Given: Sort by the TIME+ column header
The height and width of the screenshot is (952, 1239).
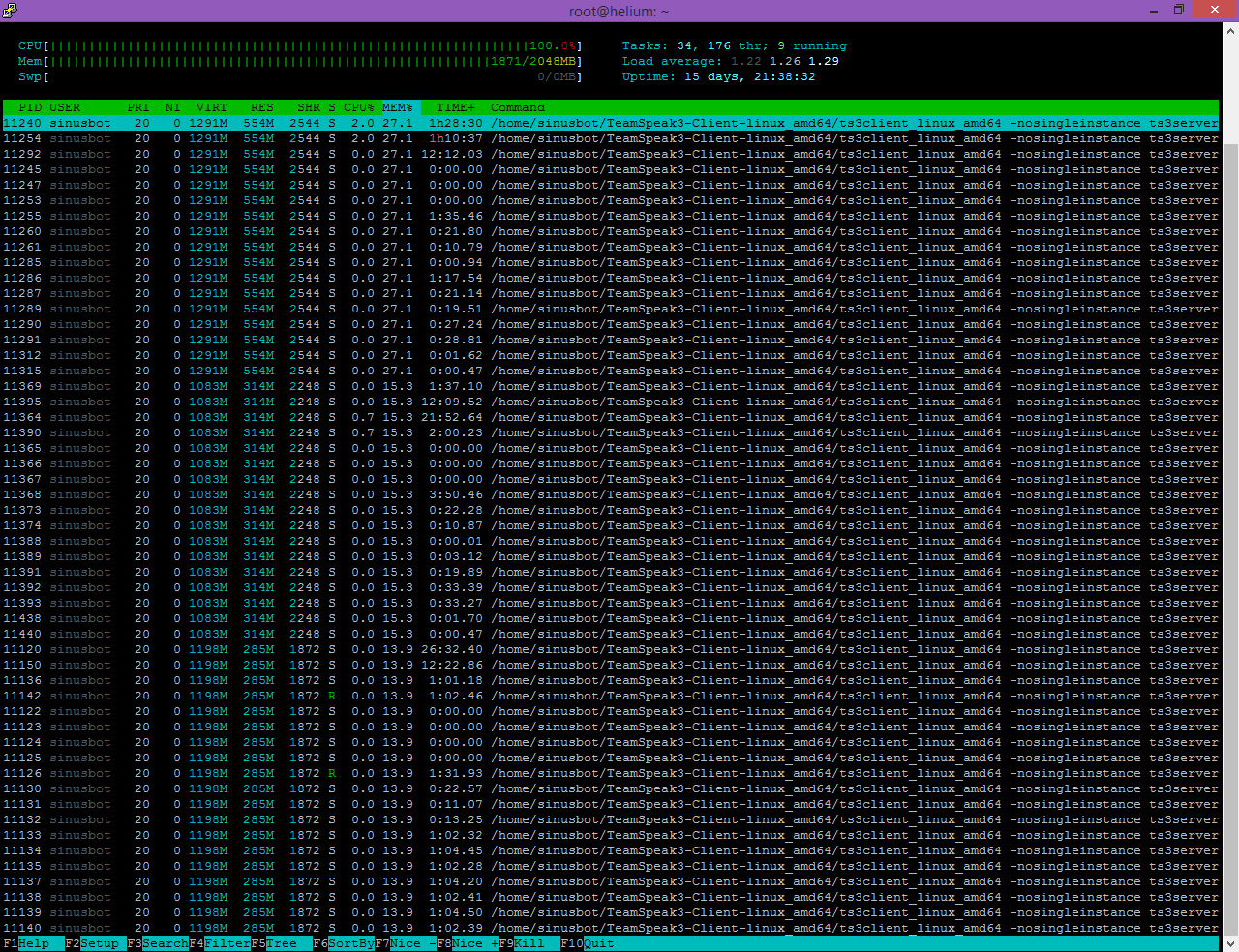Looking at the screenshot, I should (x=456, y=107).
